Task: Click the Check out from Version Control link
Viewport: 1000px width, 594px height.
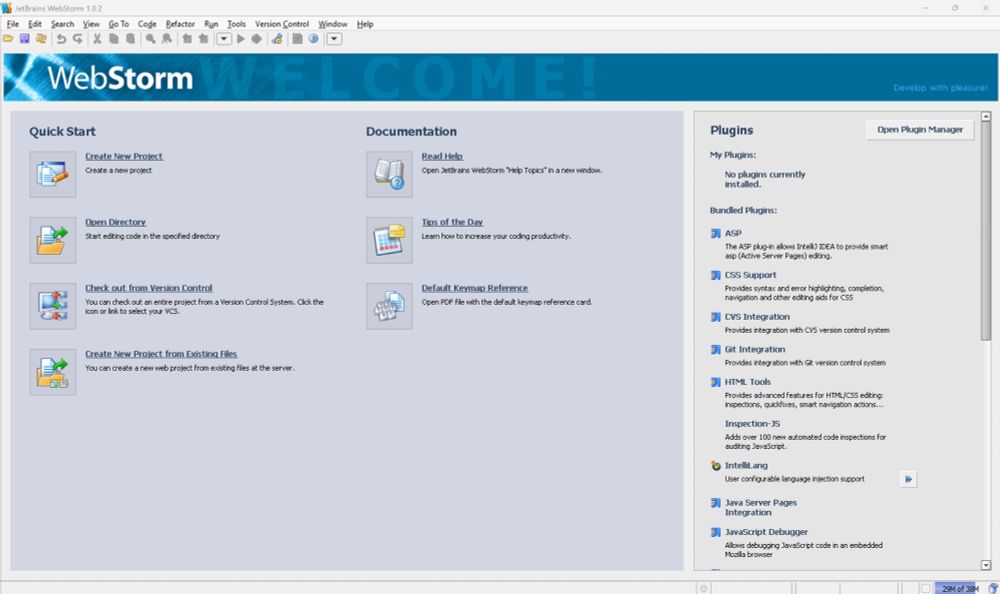Action: coord(149,288)
